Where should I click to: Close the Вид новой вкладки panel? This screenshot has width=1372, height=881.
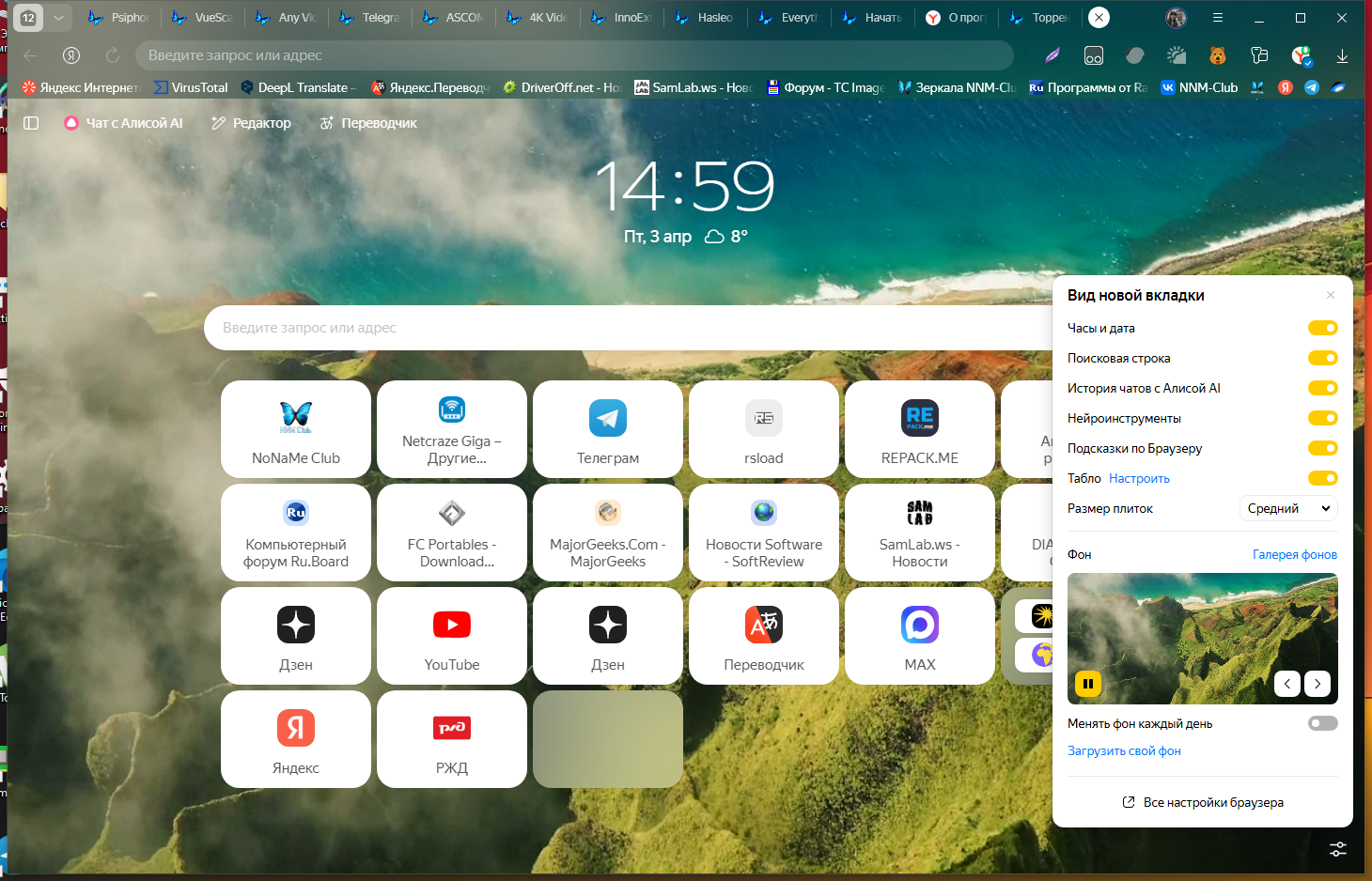[x=1331, y=295]
